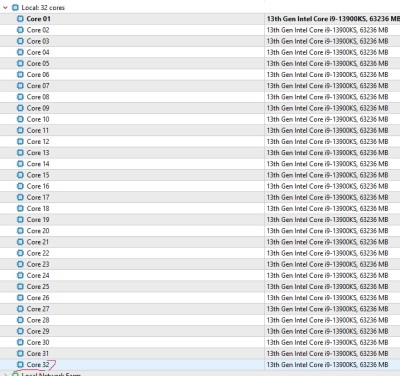This screenshot has width=400, height=376.
Task: Click the Core 21 chip icon
Action: pyautogui.click(x=20, y=242)
